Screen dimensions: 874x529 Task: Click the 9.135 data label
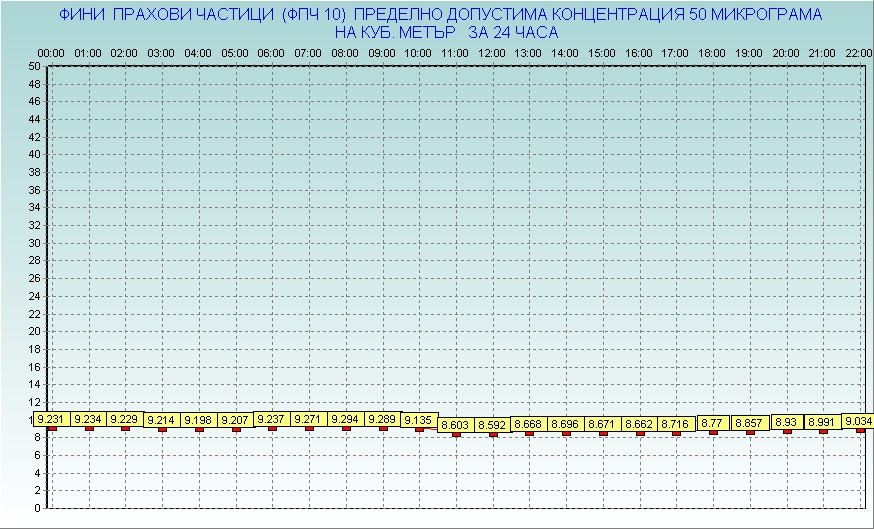[419, 420]
